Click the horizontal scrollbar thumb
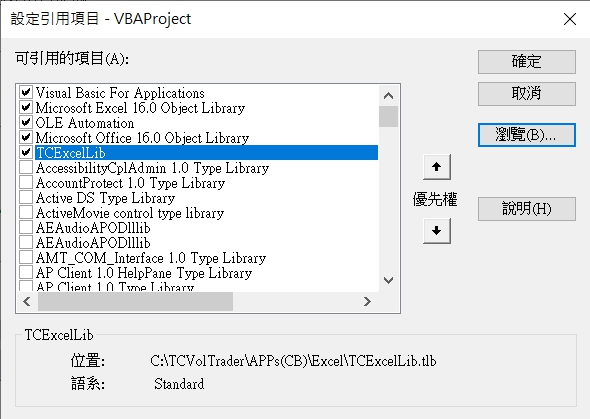Screen dimensions: 590x419 pyautogui.click(x=135, y=301)
